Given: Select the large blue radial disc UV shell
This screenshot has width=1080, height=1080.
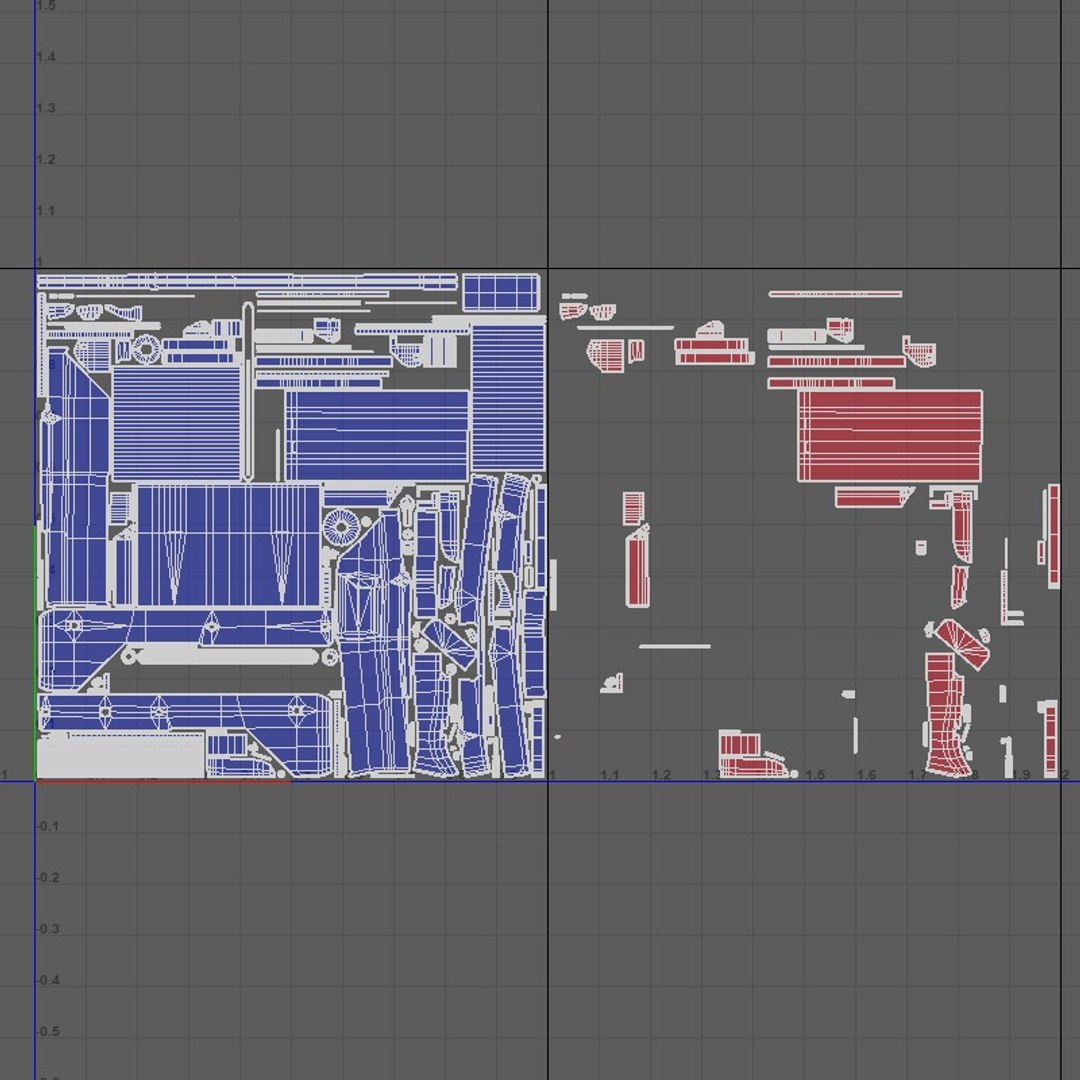Looking at the screenshot, I should 341,527.
